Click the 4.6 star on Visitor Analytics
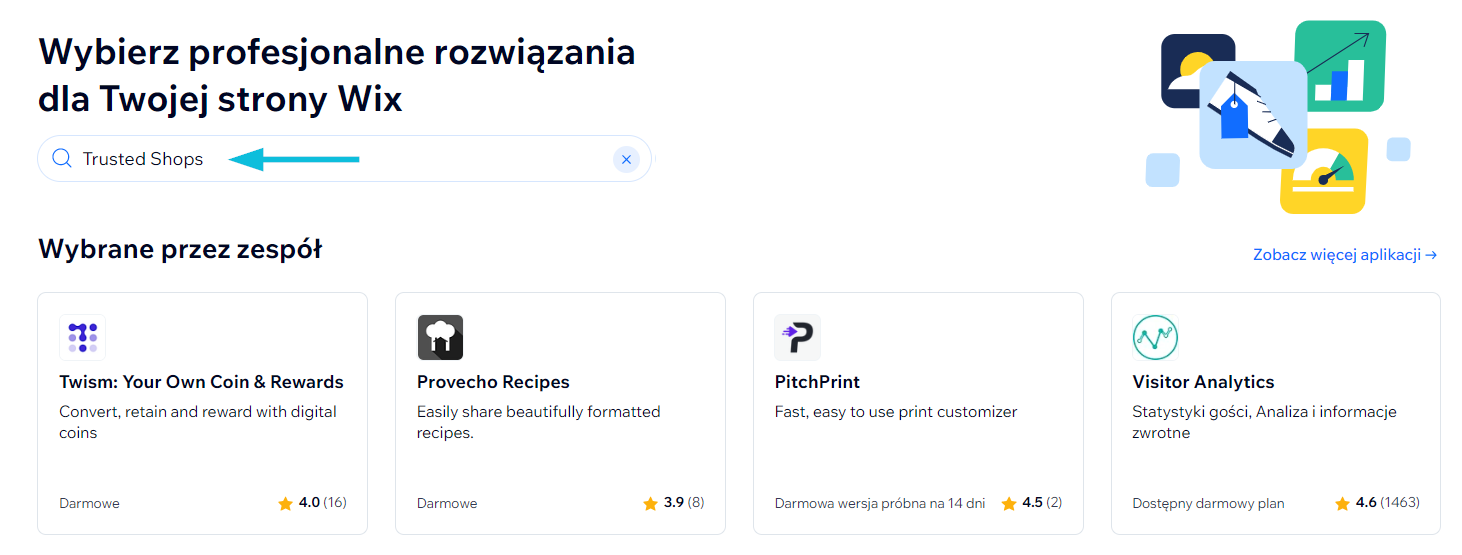Screen dimensions: 1462x555 1342,503
